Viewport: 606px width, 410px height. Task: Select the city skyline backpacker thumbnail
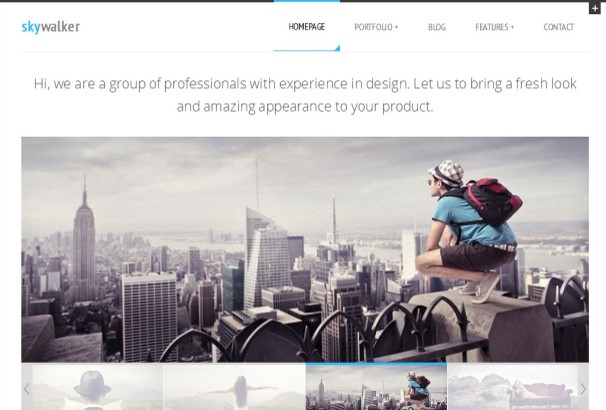pos(376,387)
